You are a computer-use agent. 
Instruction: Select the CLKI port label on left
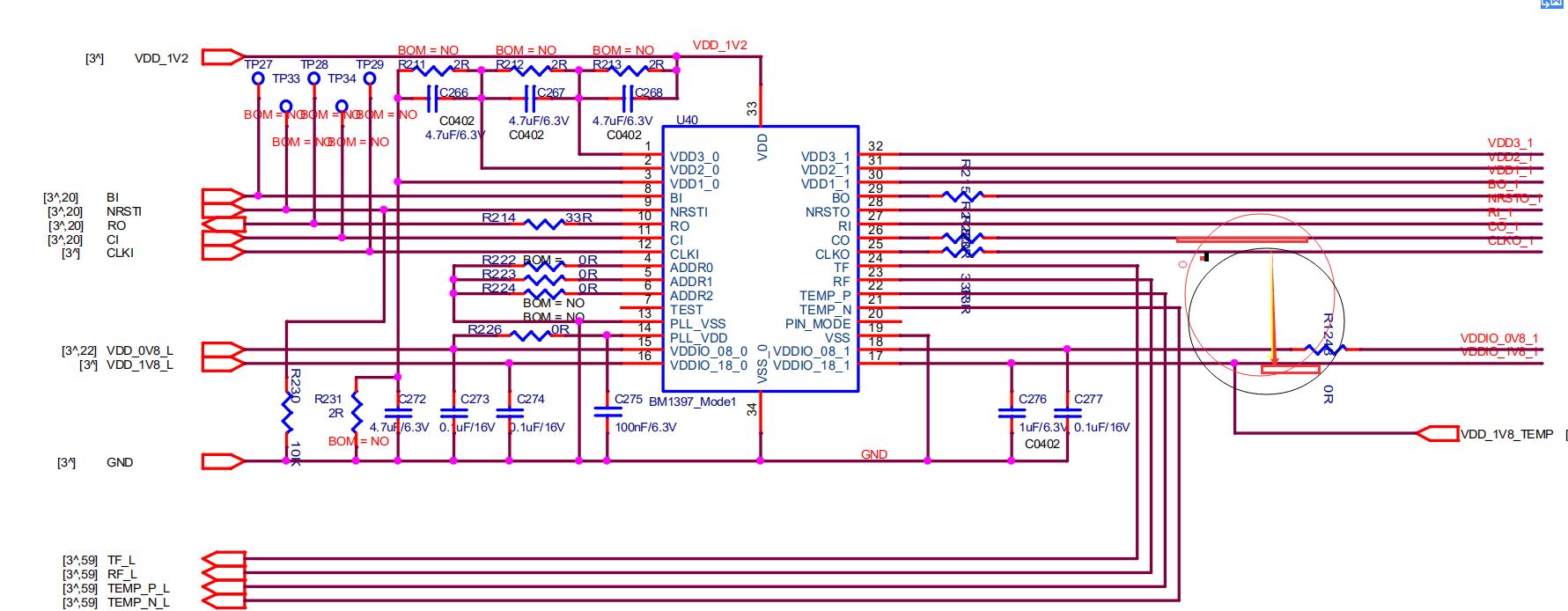121,253
